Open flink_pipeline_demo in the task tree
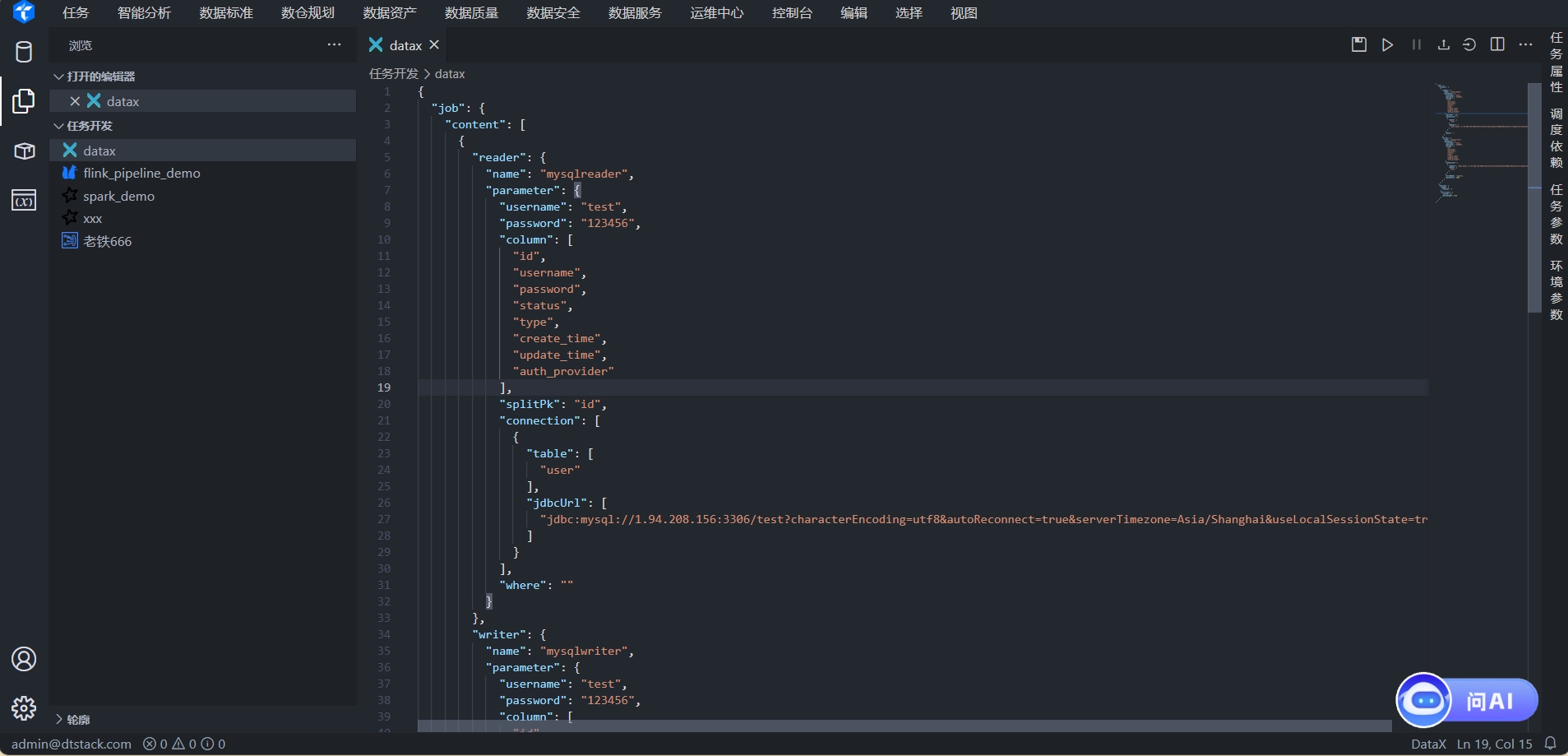Screen dimensions: 1568x756 click(141, 174)
